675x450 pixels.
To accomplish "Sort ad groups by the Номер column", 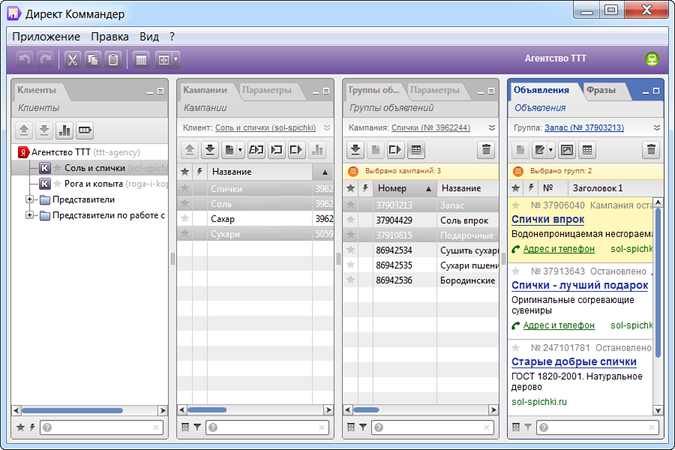I will point(405,188).
